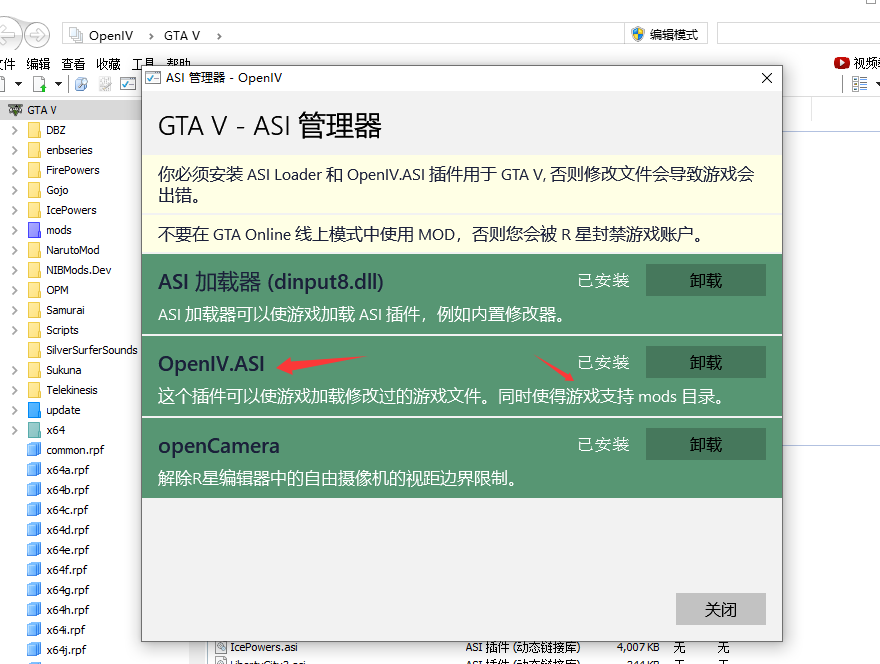This screenshot has height=664, width=880.
Task: Click the OpenIV breadcrumb root icon
Action: 75,35
